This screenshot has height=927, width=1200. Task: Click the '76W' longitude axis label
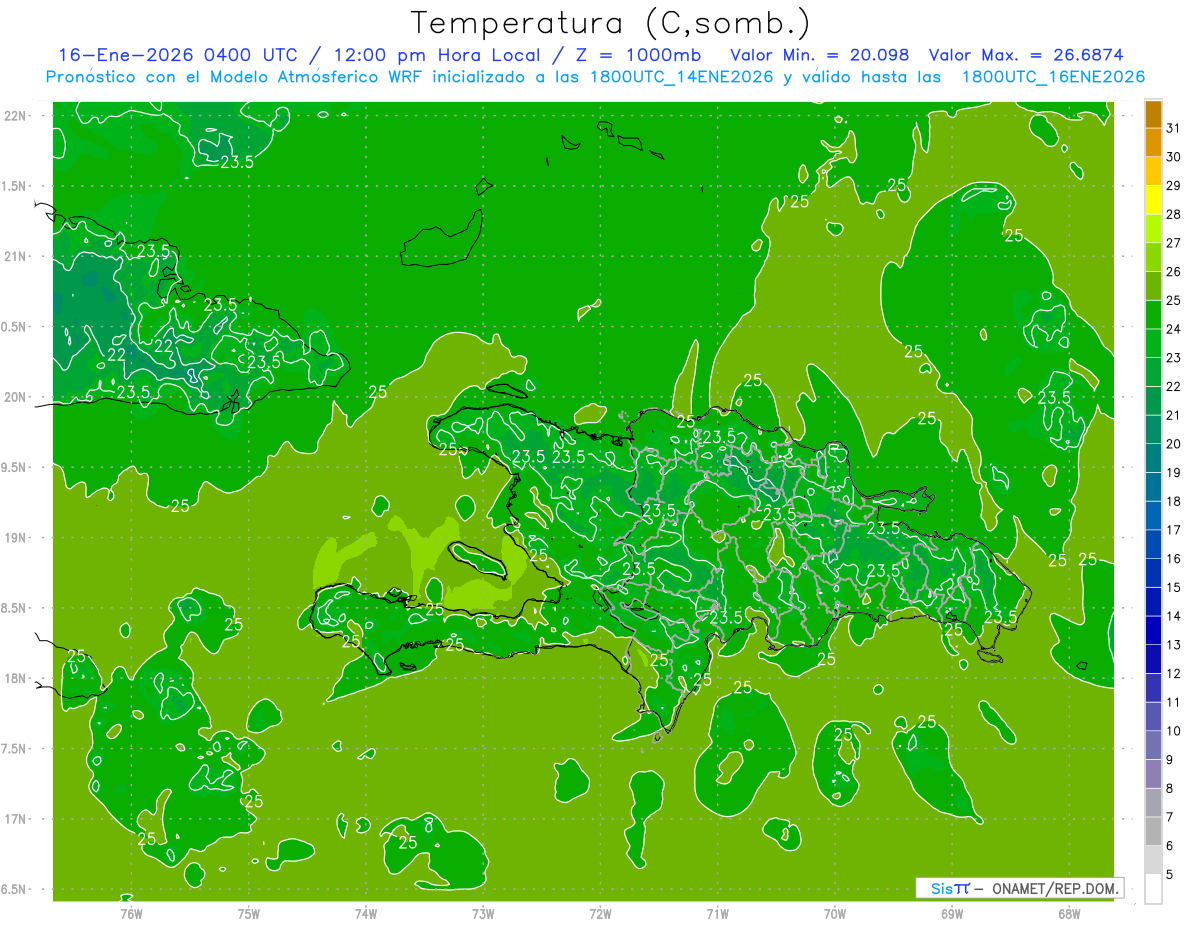[x=131, y=914]
